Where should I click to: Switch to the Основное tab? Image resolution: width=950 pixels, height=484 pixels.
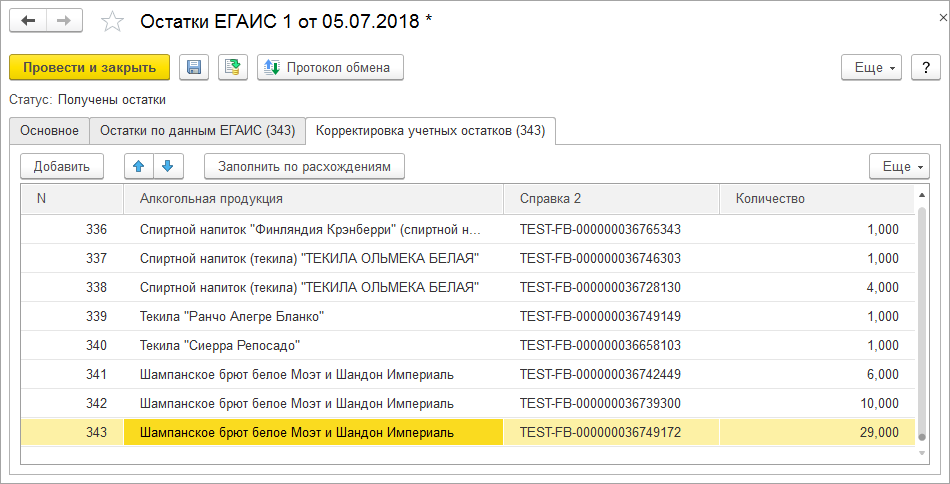click(x=49, y=131)
